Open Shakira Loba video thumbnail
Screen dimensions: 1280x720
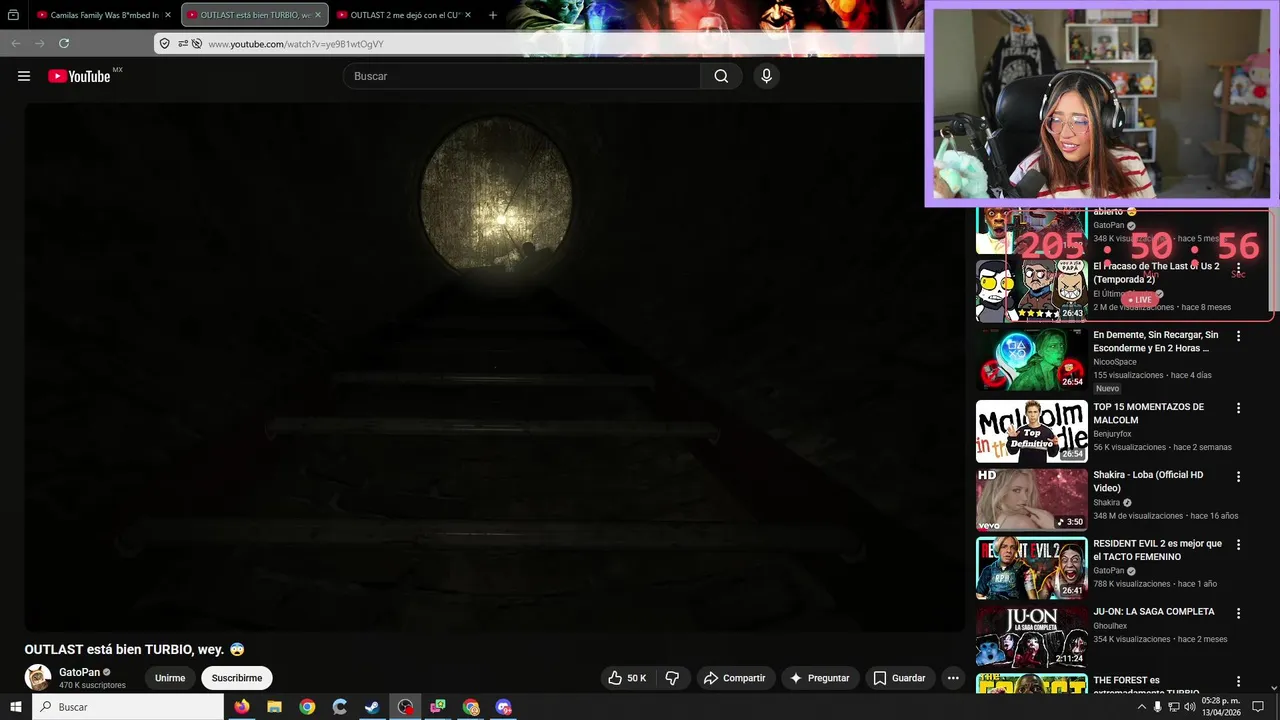[x=1031, y=499]
